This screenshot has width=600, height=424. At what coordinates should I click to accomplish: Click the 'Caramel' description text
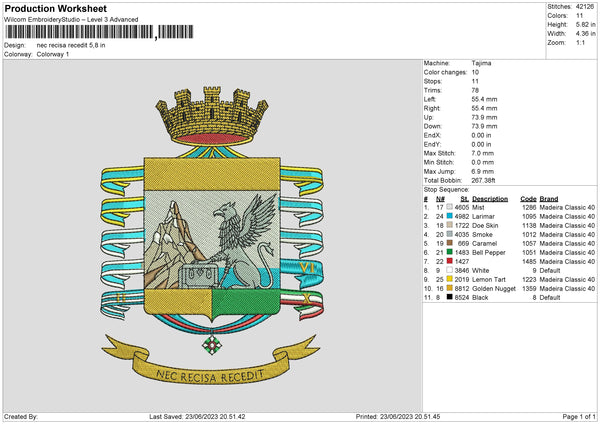pyautogui.click(x=484, y=243)
